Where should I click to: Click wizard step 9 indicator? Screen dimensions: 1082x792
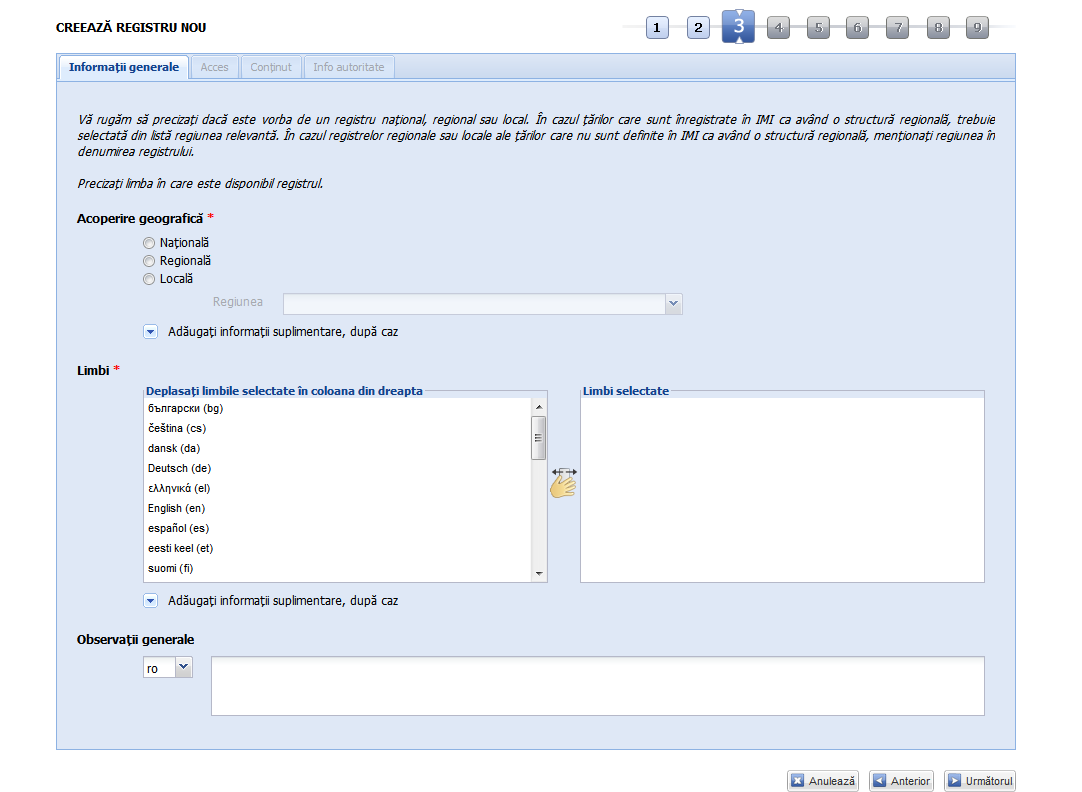(x=977, y=28)
